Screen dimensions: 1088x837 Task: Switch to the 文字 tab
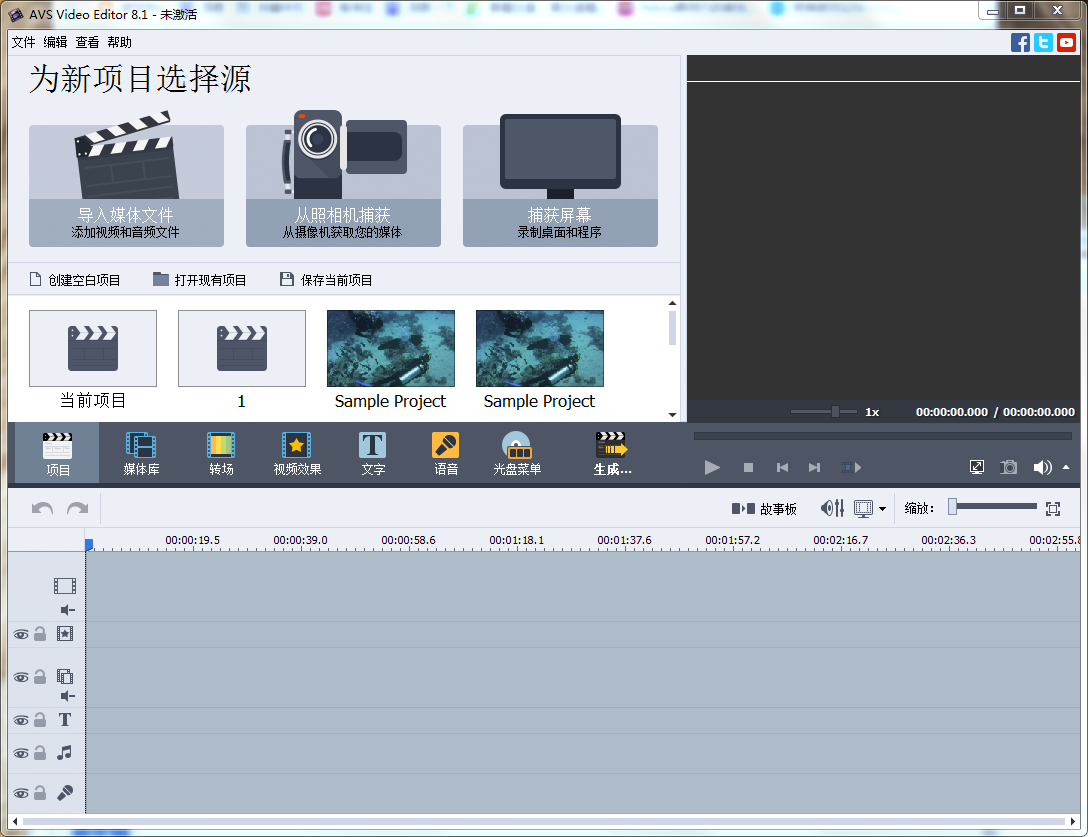point(373,453)
